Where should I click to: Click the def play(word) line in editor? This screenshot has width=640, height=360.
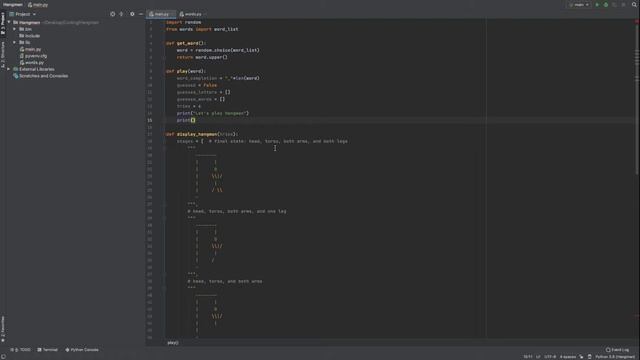(186, 71)
